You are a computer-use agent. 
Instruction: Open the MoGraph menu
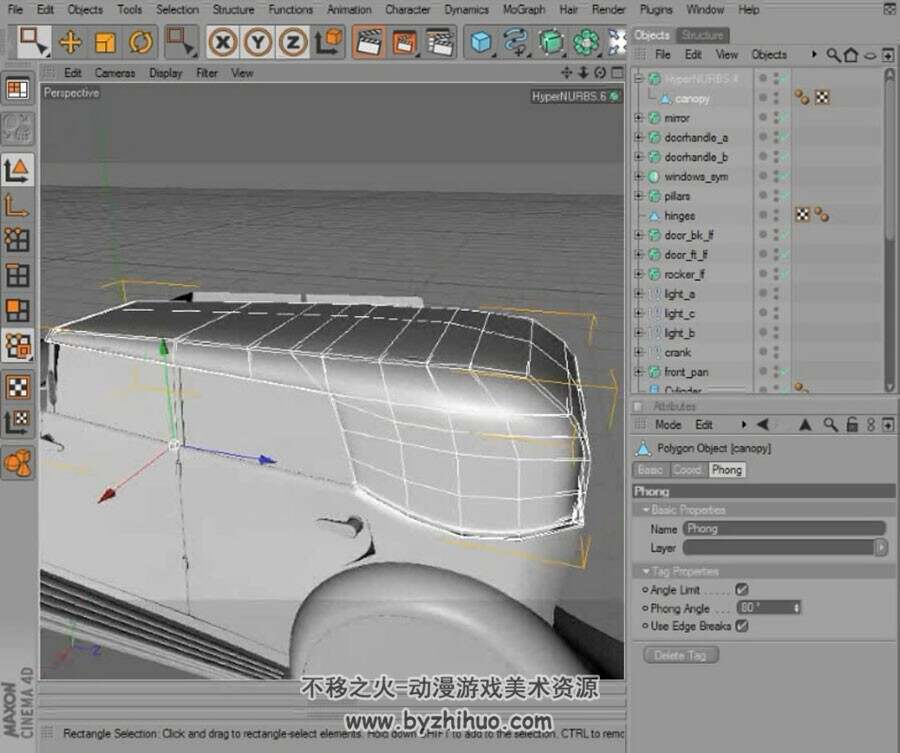[x=523, y=10]
